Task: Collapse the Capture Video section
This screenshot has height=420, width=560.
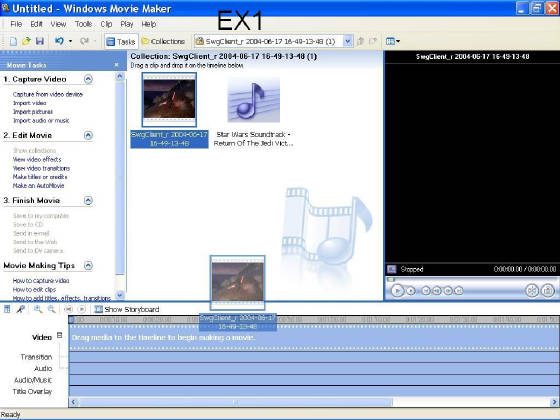Action: pyautogui.click(x=88, y=79)
